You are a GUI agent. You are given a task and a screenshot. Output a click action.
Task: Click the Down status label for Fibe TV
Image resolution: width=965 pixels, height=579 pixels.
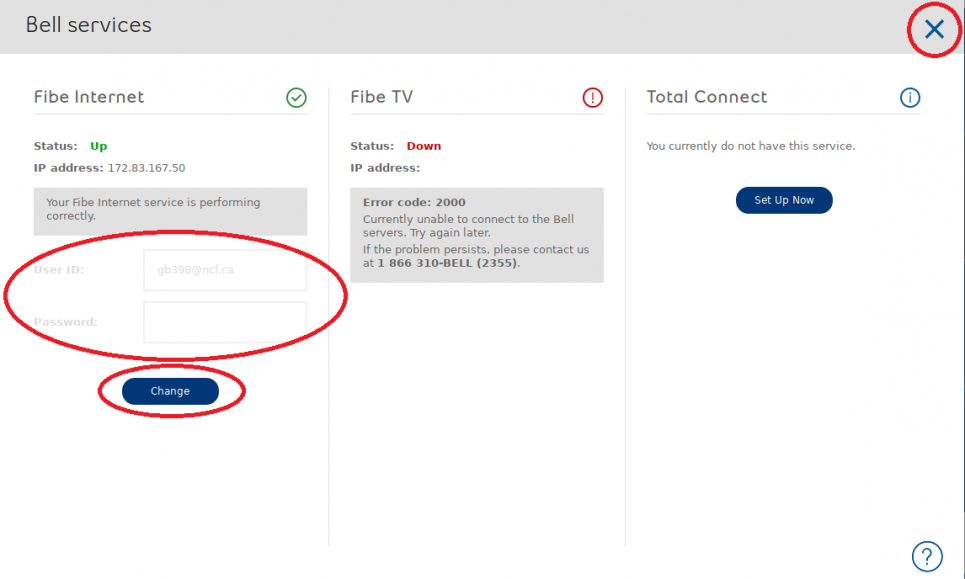(x=423, y=145)
